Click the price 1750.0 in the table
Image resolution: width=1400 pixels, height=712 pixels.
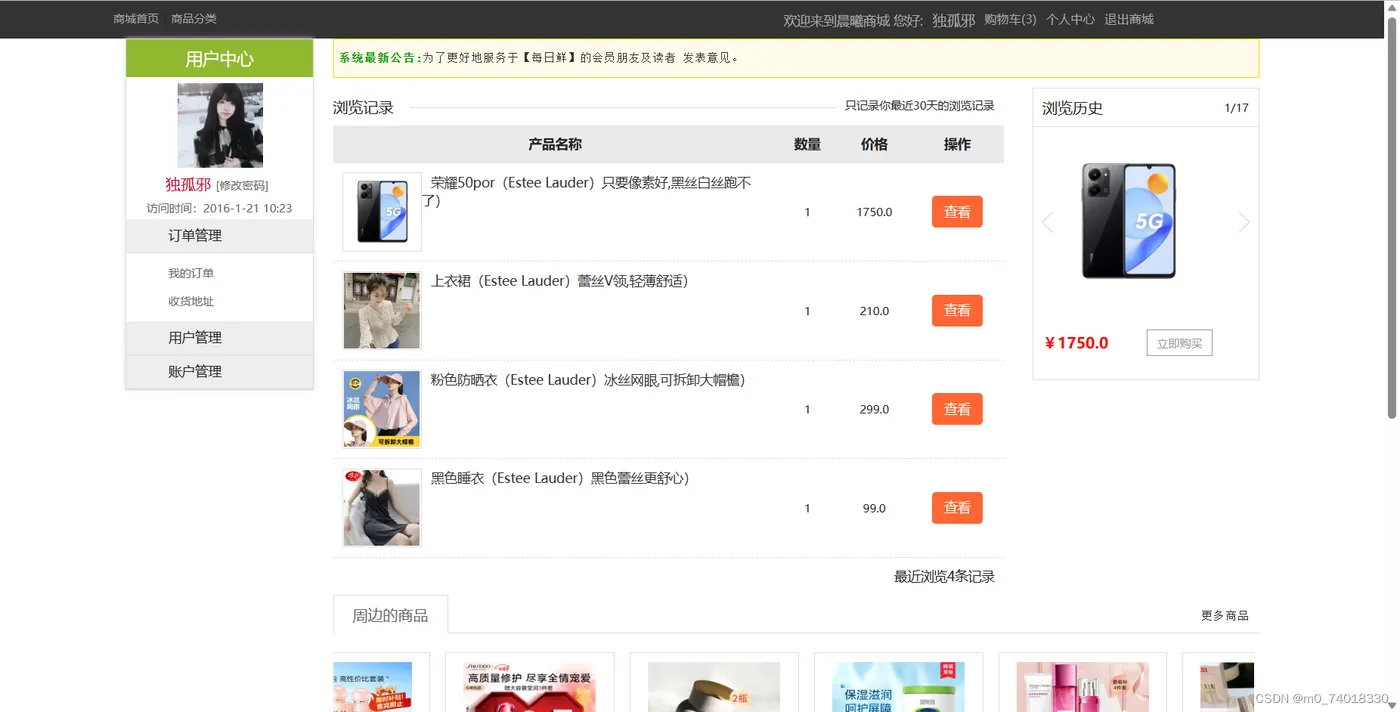[874, 212]
